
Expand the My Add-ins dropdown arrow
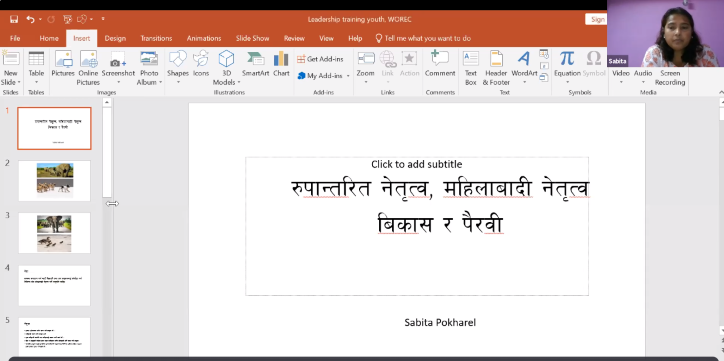348,76
